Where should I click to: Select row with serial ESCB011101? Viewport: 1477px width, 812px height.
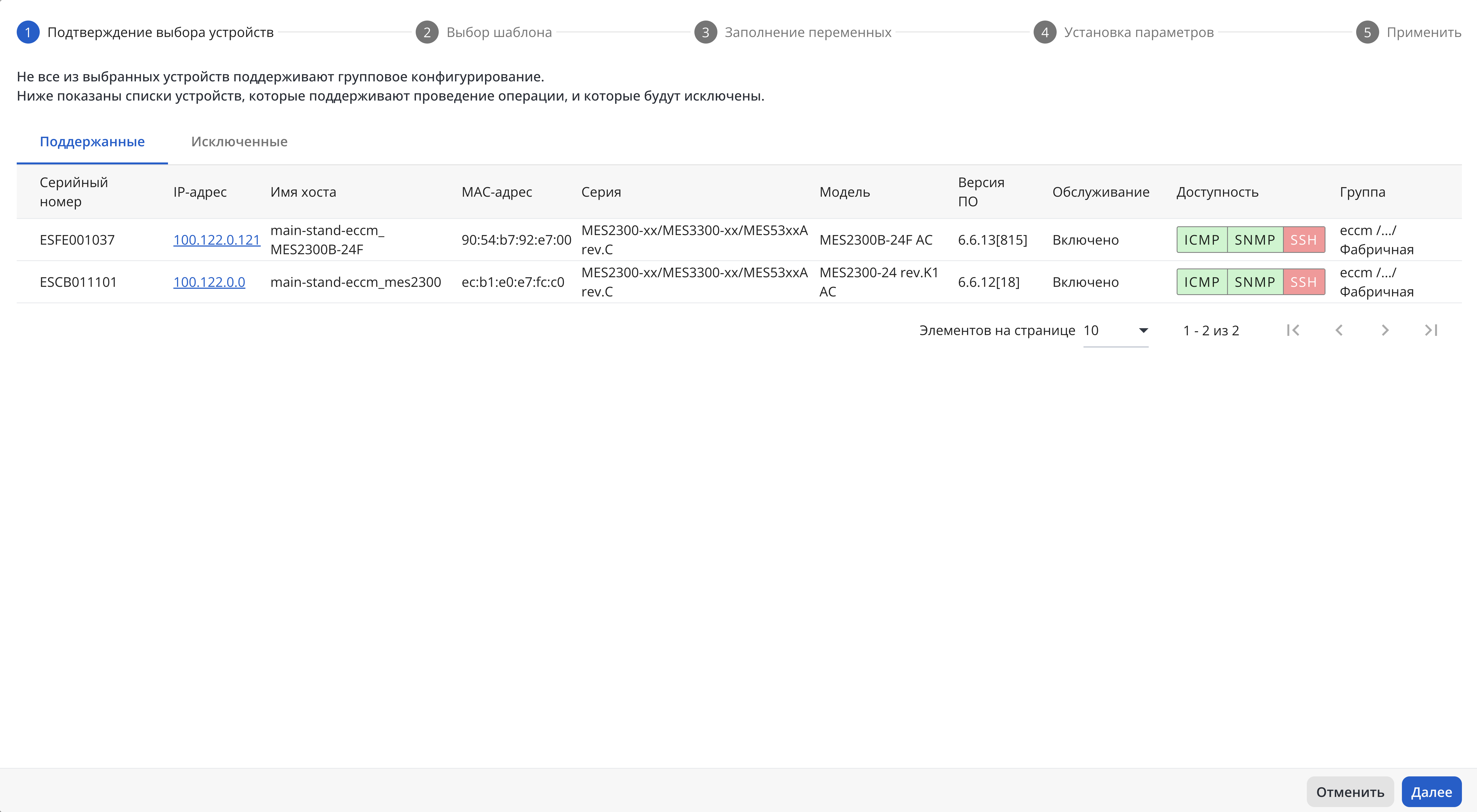pyautogui.click(x=739, y=282)
